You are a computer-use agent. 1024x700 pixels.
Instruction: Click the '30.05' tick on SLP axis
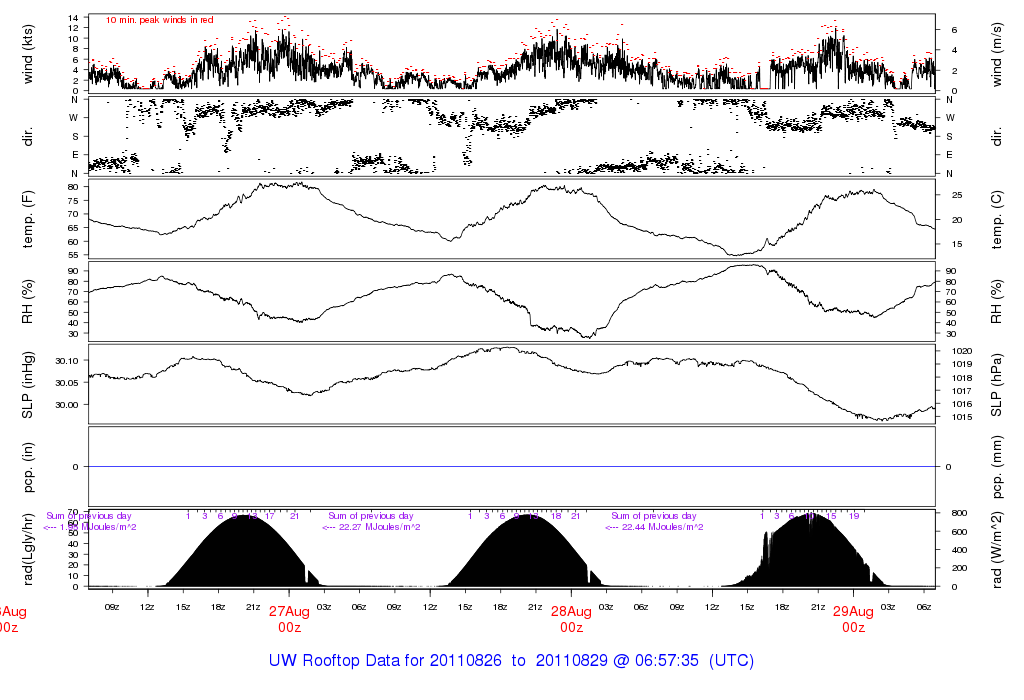coord(67,383)
